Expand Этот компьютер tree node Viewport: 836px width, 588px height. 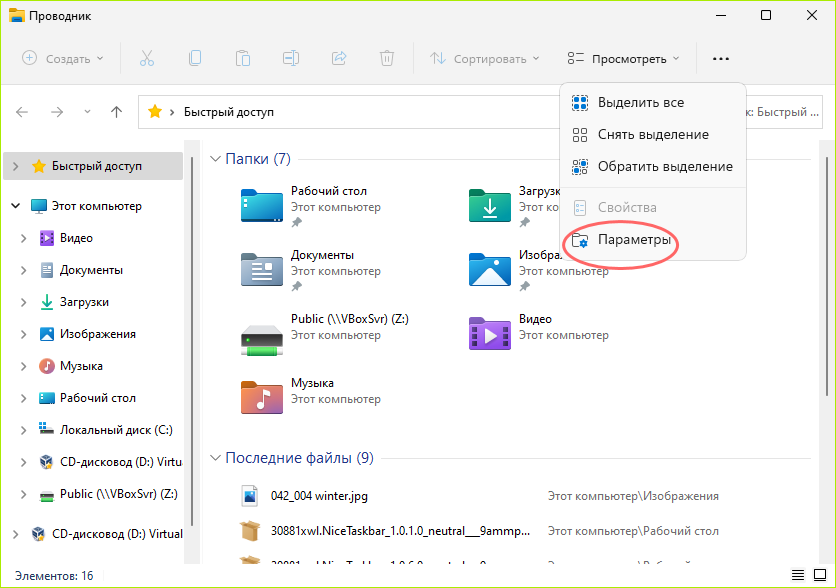pos(16,206)
